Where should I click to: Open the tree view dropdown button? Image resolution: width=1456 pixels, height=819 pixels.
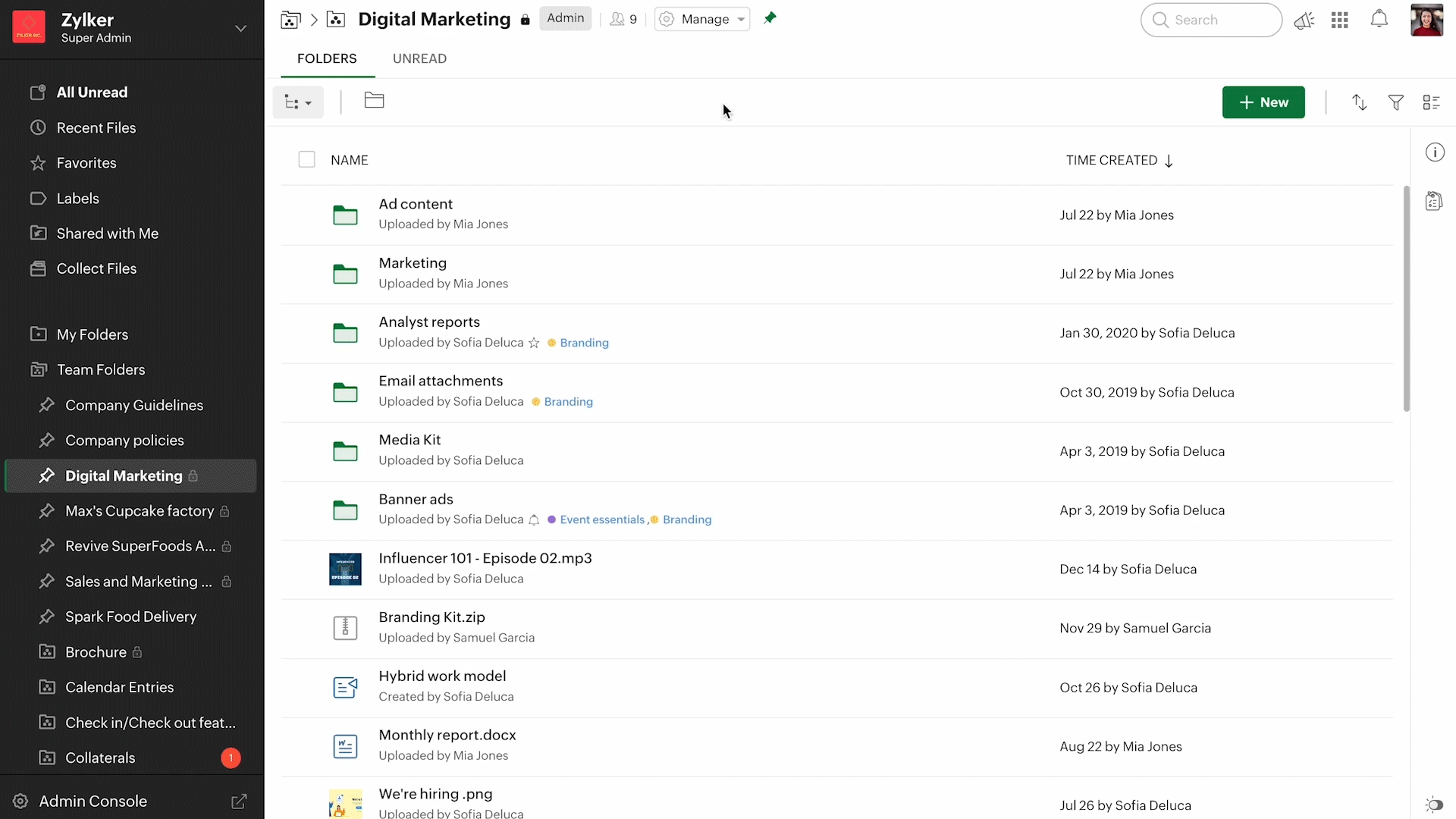(298, 102)
